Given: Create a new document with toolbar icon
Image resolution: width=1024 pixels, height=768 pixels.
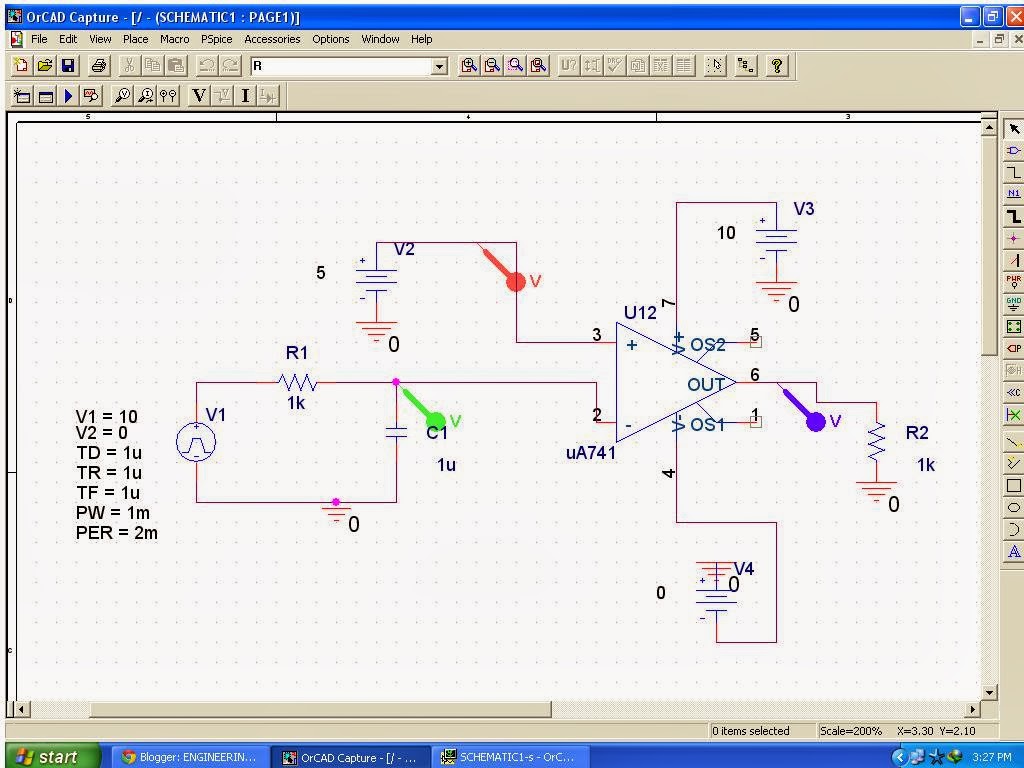Looking at the screenshot, I should pyautogui.click(x=21, y=65).
